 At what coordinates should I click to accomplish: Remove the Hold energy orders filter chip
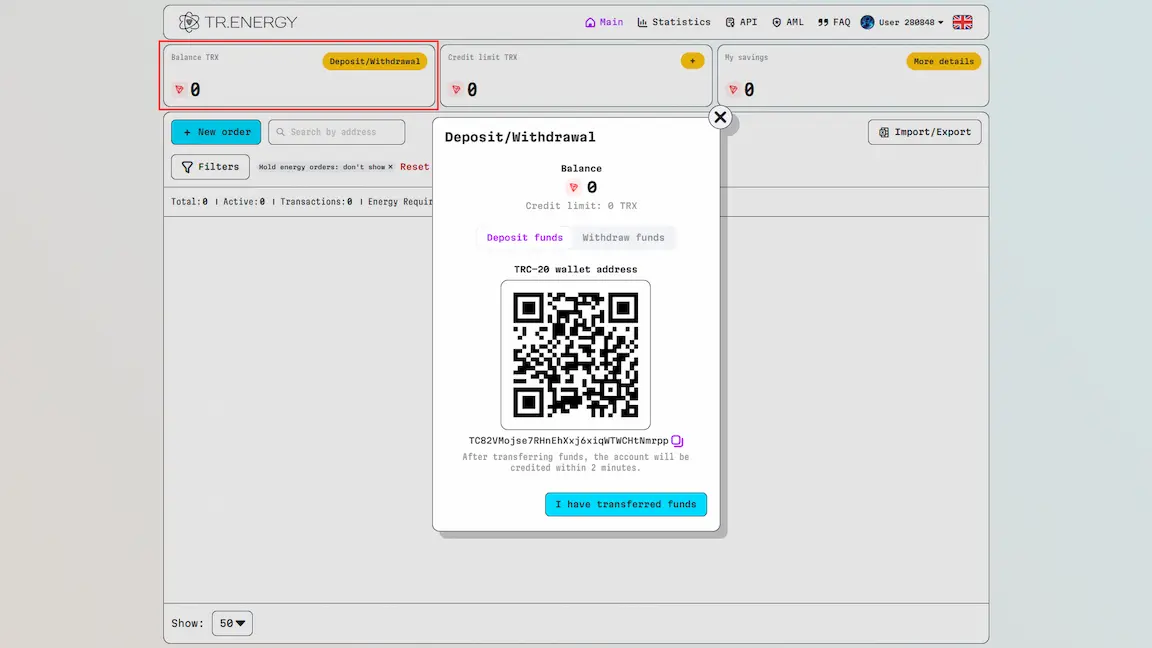pyautogui.click(x=390, y=167)
